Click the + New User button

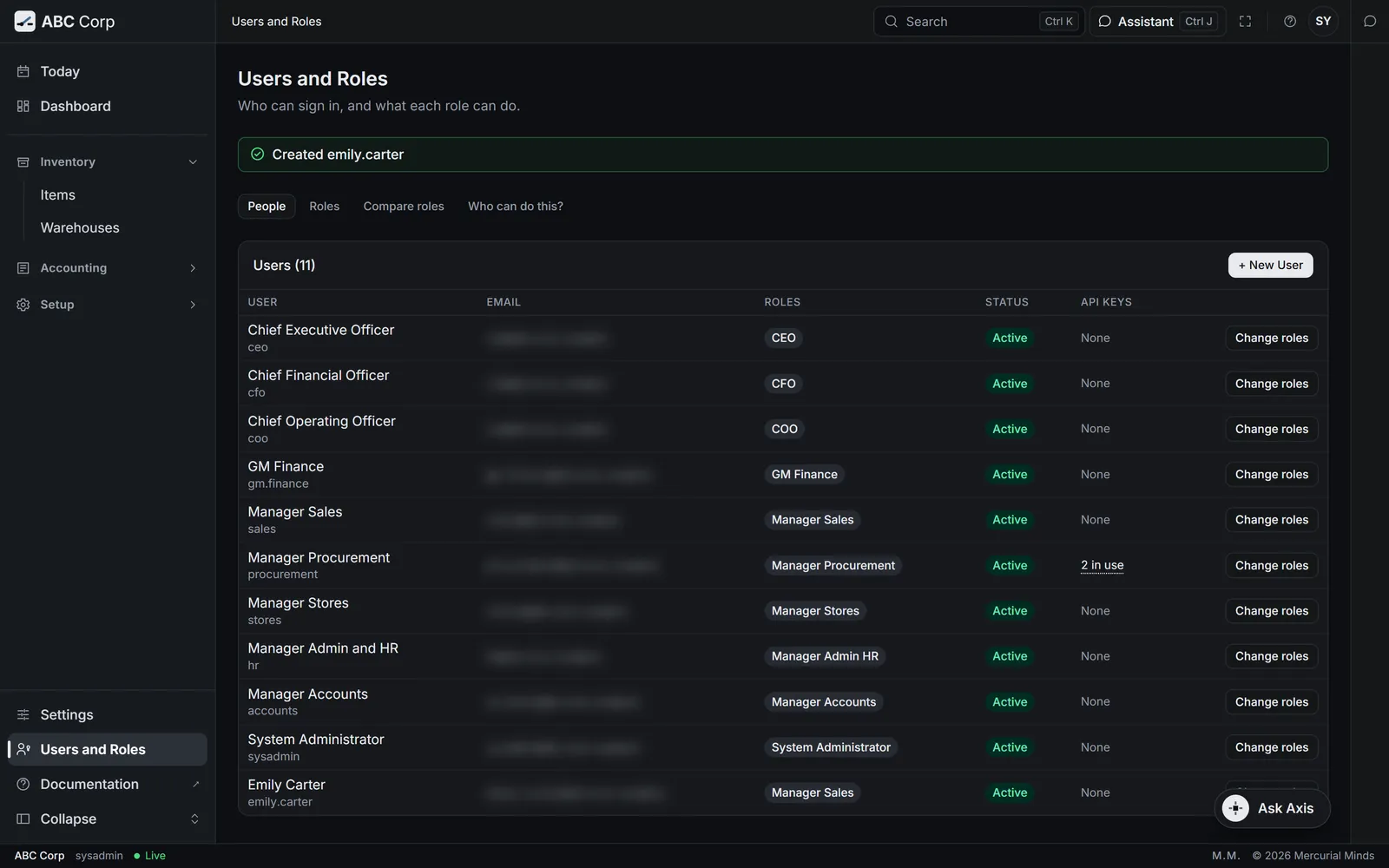coord(1270,266)
